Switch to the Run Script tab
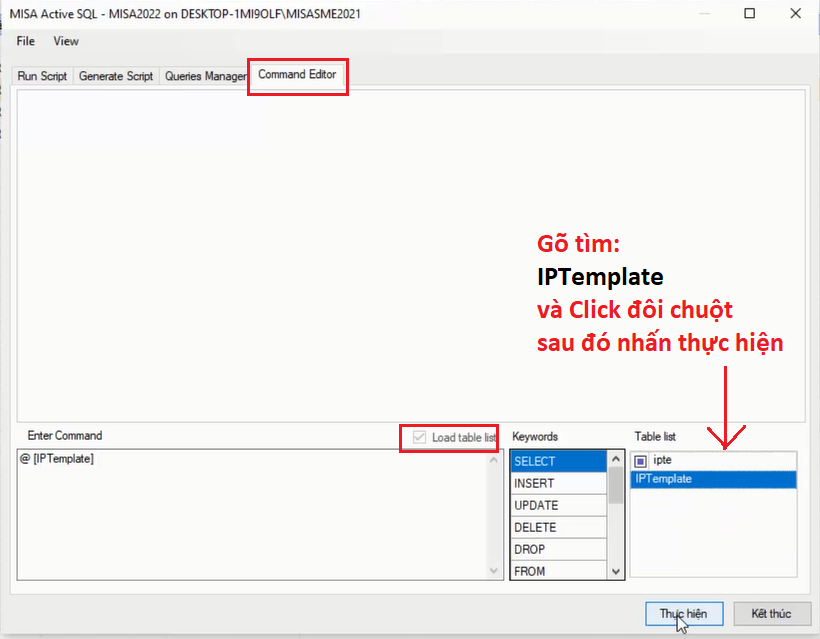This screenshot has height=639, width=820. point(42,76)
